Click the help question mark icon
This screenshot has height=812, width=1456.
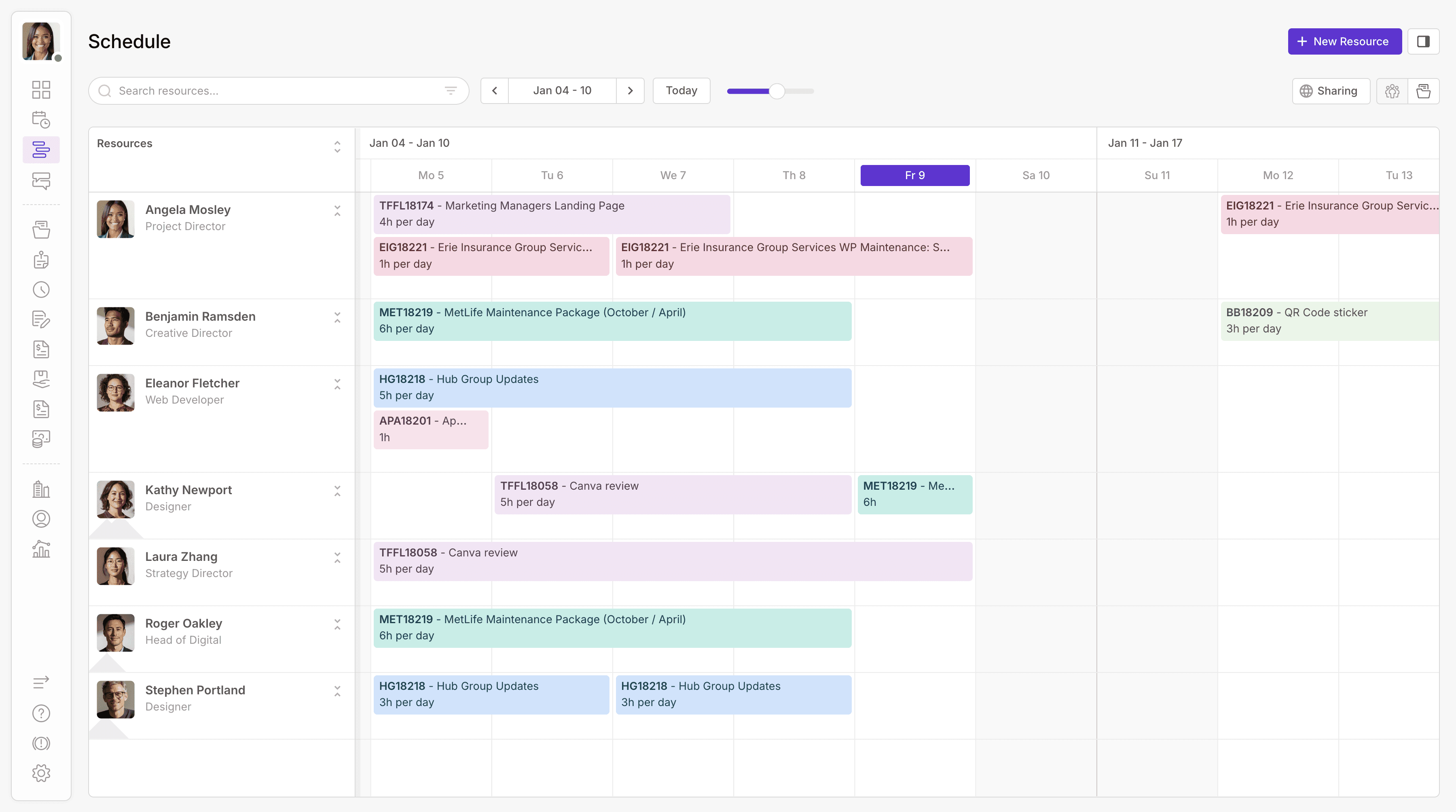click(x=41, y=713)
